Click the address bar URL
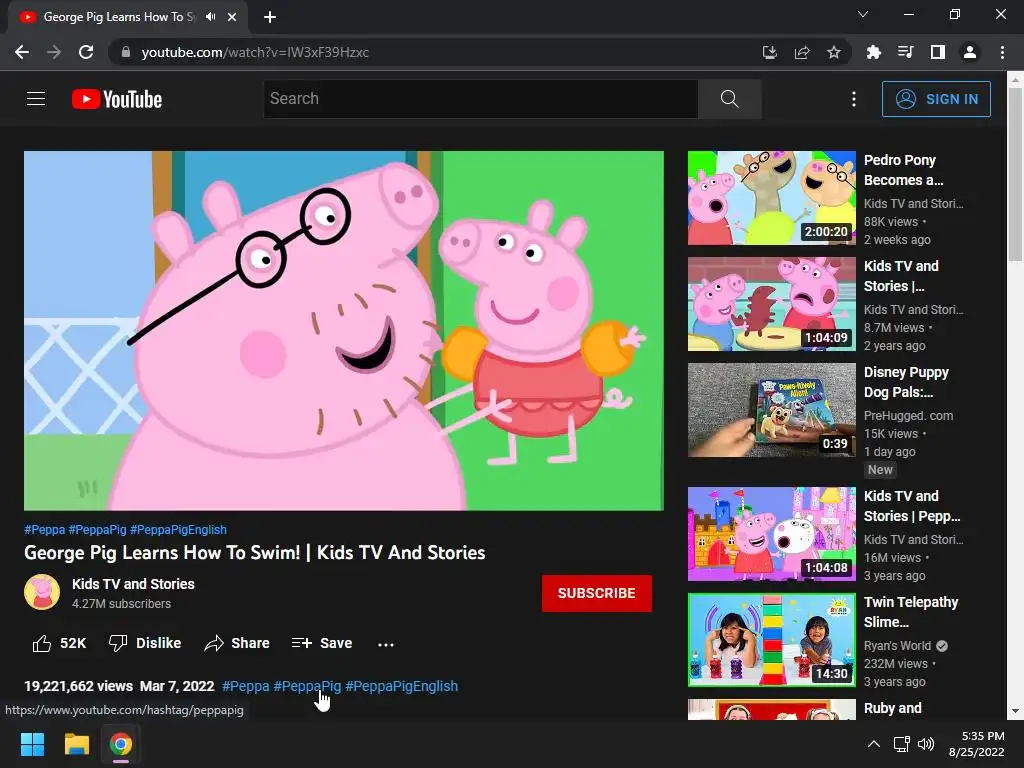The image size is (1024, 768). (255, 52)
